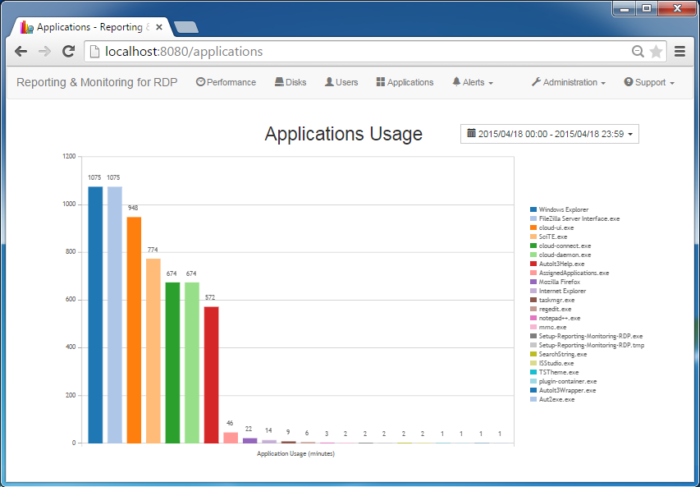Click the light orange SciTE.exe bar labeled 774
Screen dimensions: 700x487
coord(153,351)
